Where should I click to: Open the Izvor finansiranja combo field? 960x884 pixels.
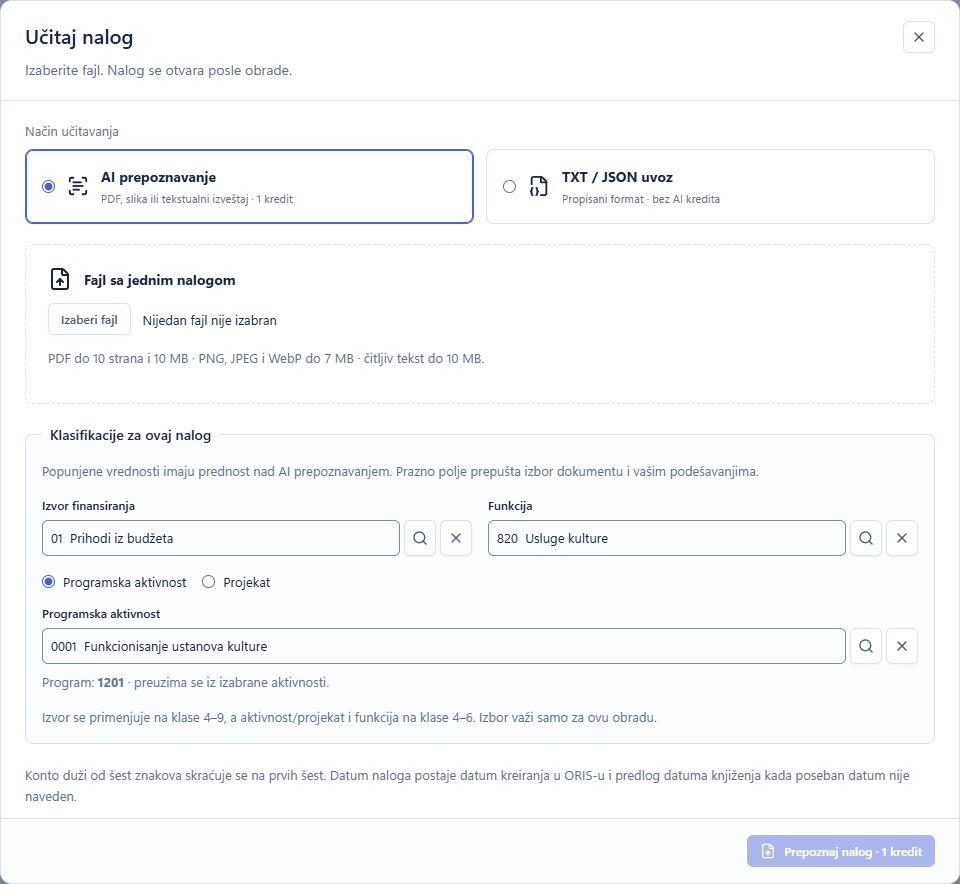(221, 538)
